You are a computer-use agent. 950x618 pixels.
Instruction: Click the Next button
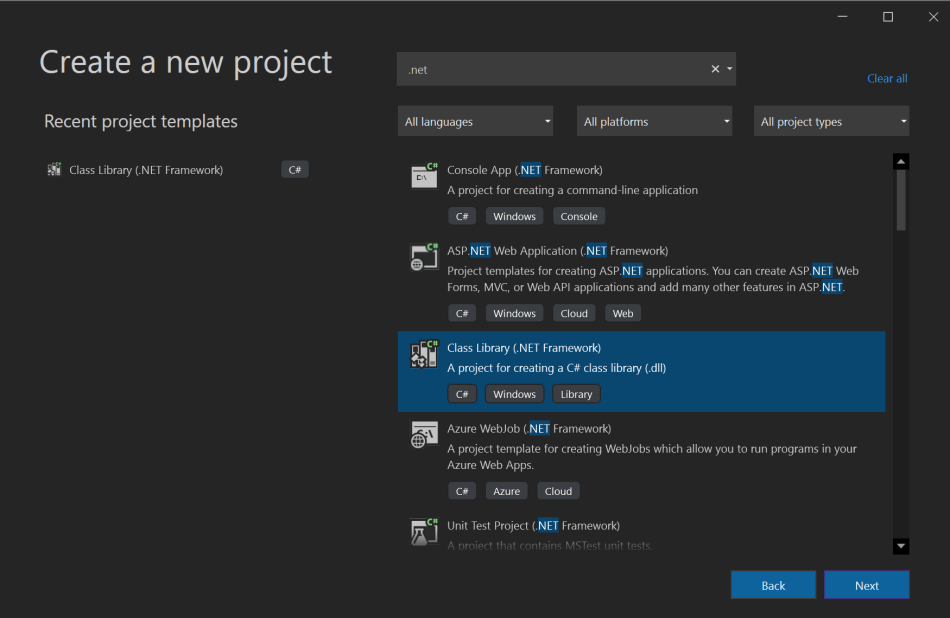coord(866,585)
